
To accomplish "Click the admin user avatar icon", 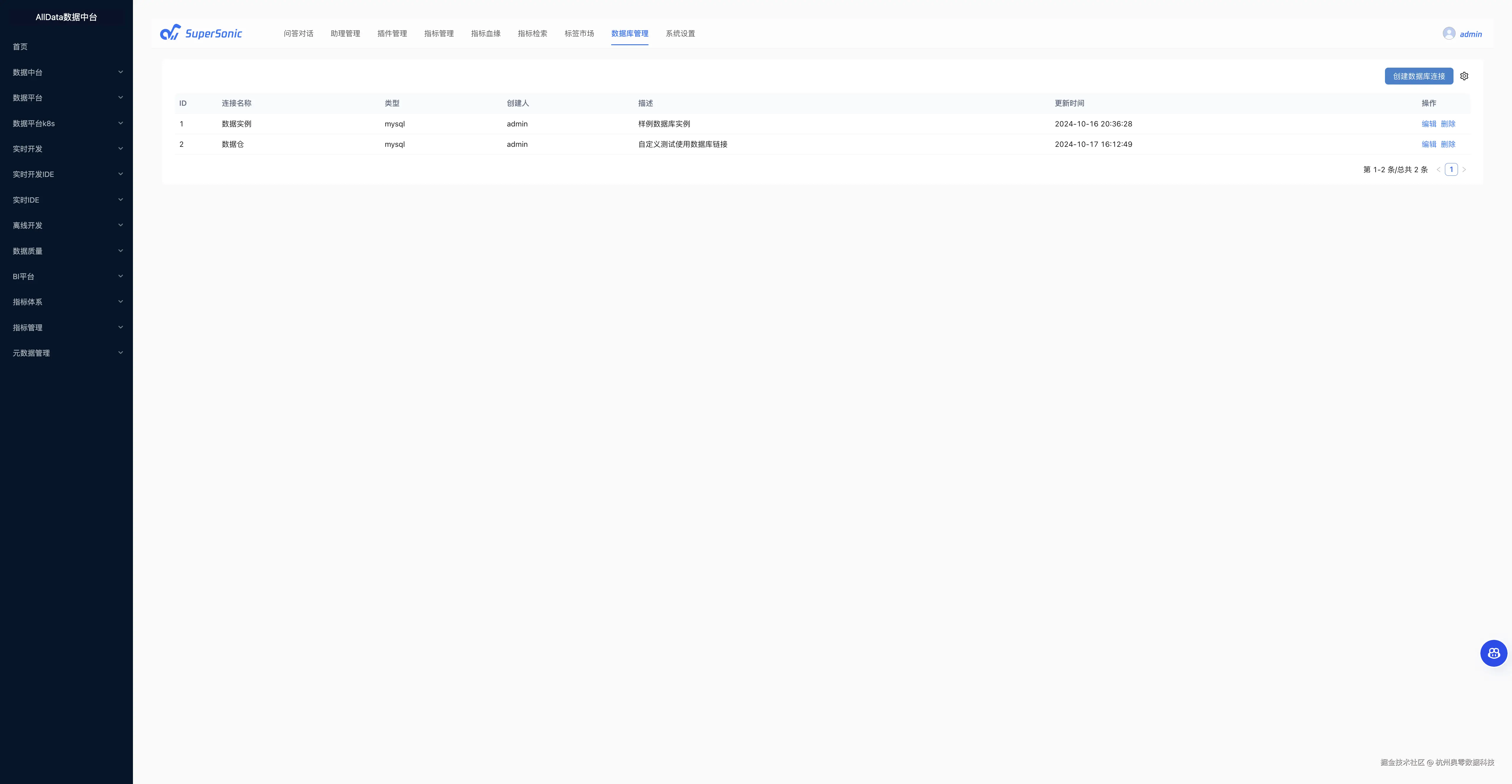I will point(1448,33).
